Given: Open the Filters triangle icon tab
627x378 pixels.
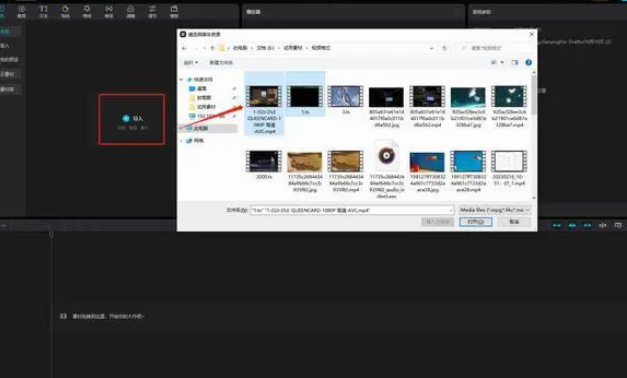Looking at the screenshot, I should [x=131, y=11].
